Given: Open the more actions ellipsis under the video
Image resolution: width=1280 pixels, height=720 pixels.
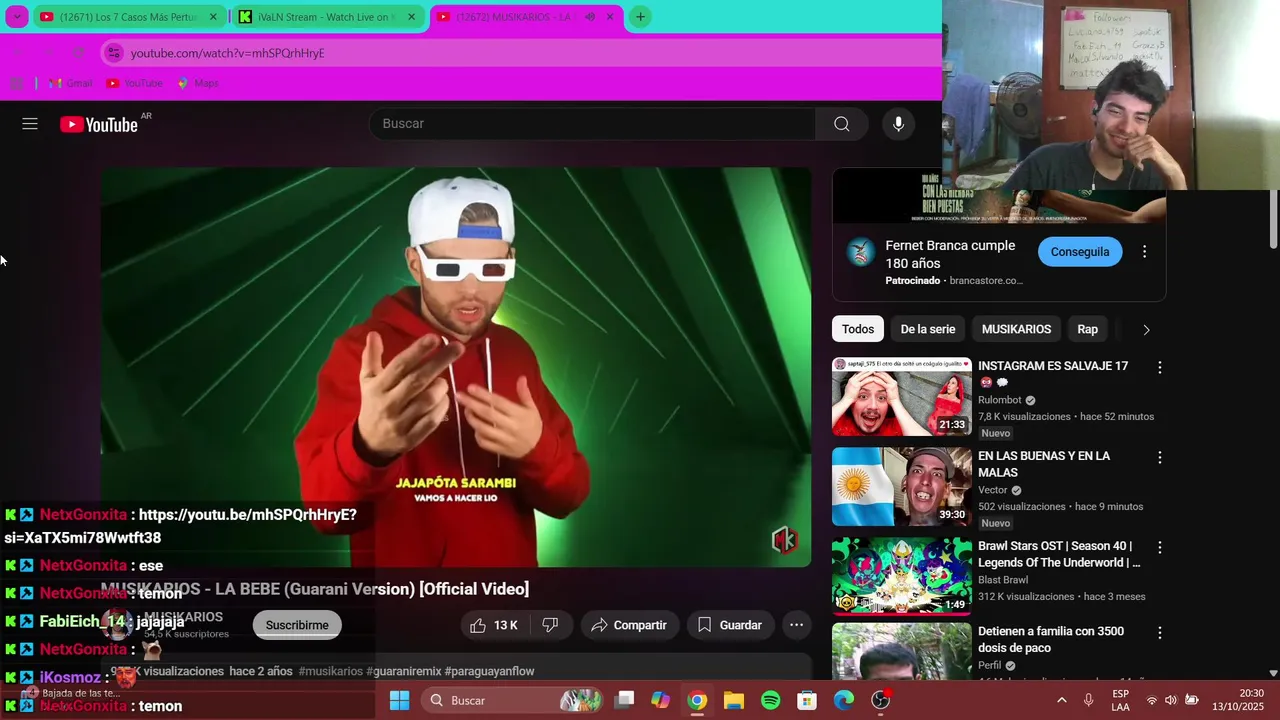Looking at the screenshot, I should tap(796, 625).
